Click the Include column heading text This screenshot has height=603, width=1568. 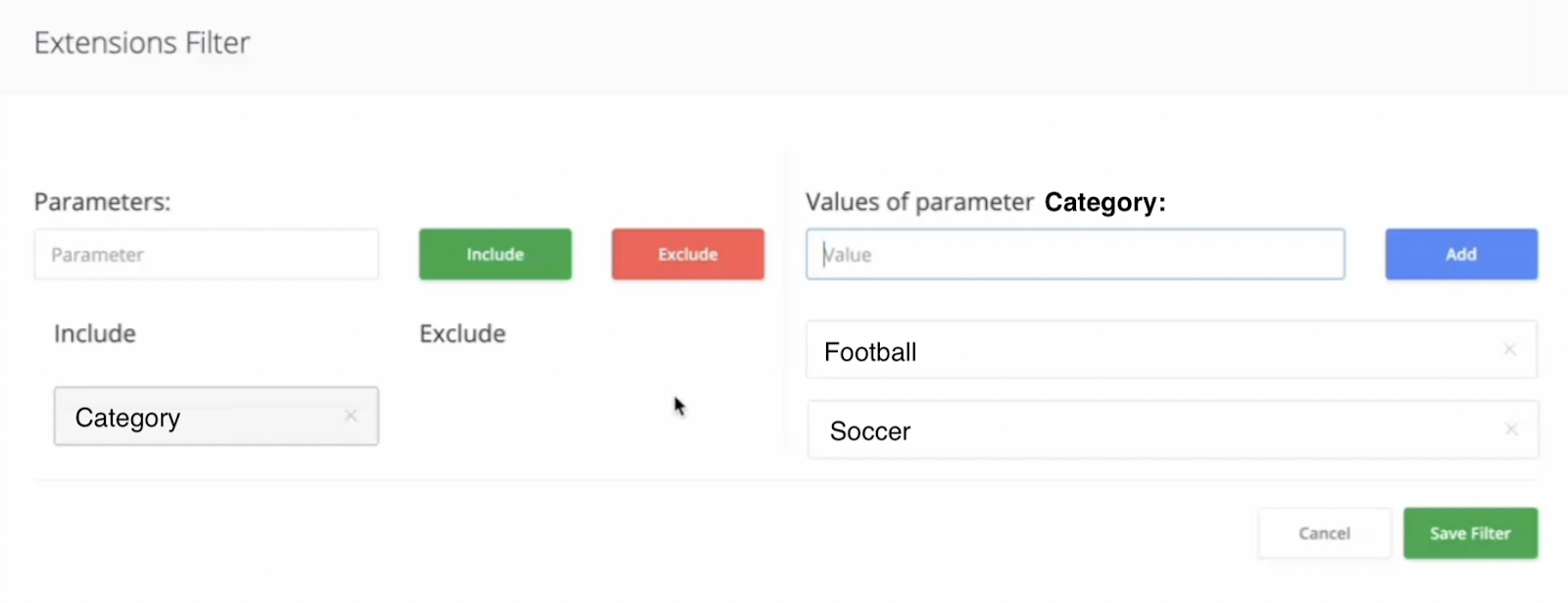point(95,334)
